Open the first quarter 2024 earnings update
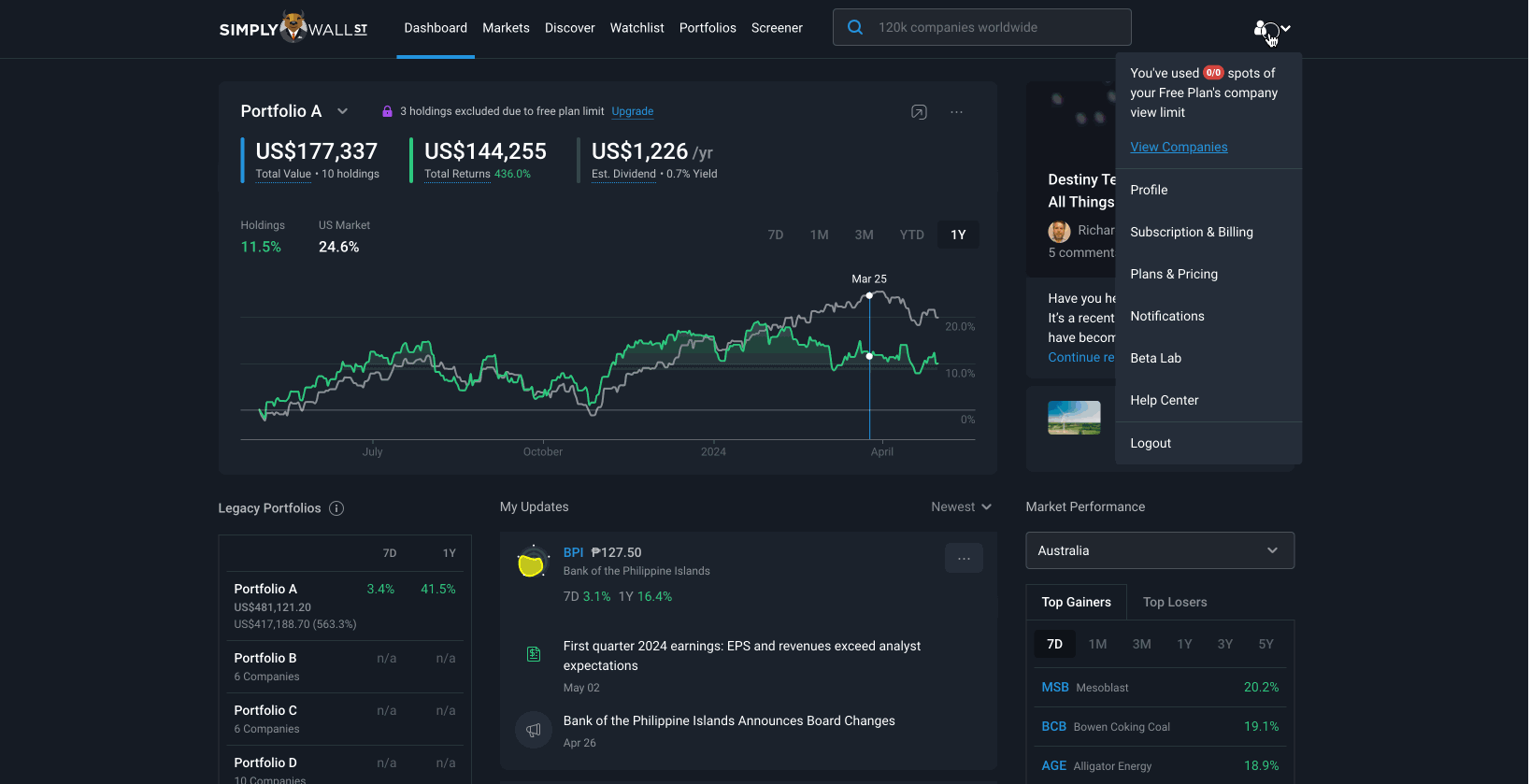Image resolution: width=1530 pixels, height=784 pixels. pyautogui.click(x=742, y=656)
